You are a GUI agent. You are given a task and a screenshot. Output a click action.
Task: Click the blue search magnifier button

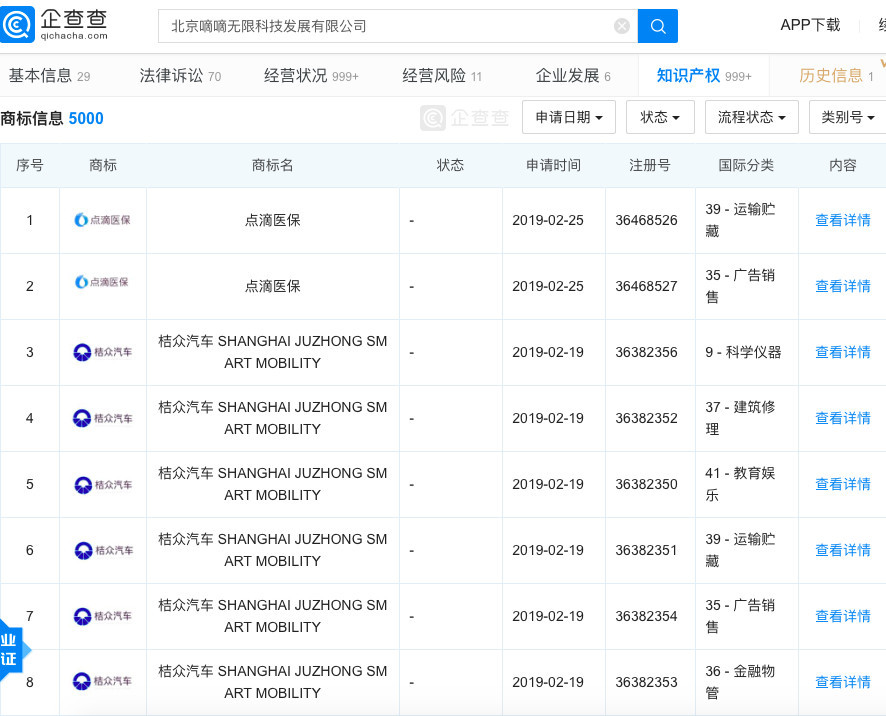pyautogui.click(x=657, y=26)
